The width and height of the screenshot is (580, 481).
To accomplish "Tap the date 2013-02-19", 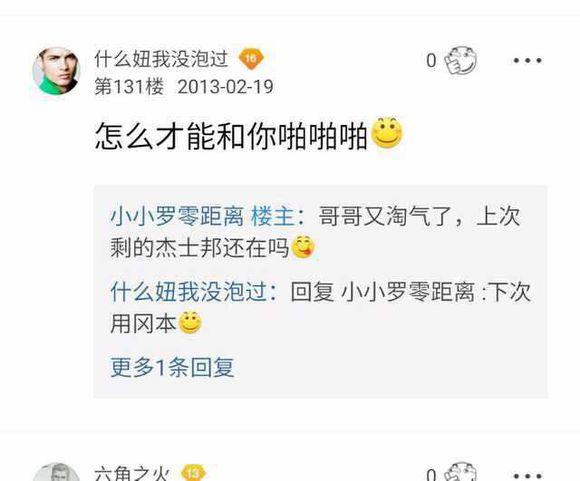I will 226,87.
